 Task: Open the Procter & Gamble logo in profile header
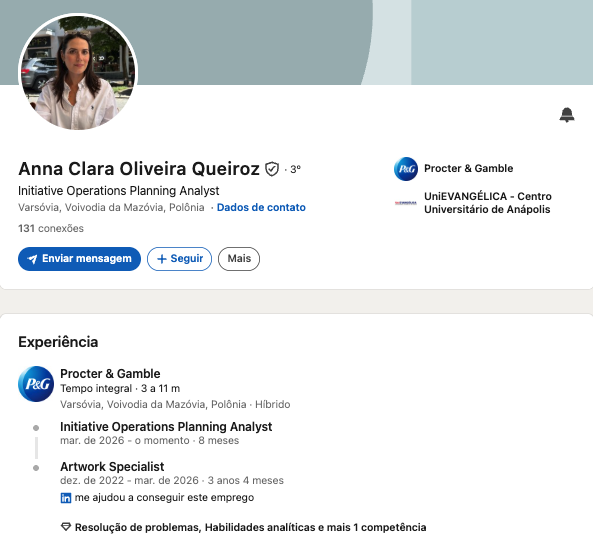[x=406, y=169]
